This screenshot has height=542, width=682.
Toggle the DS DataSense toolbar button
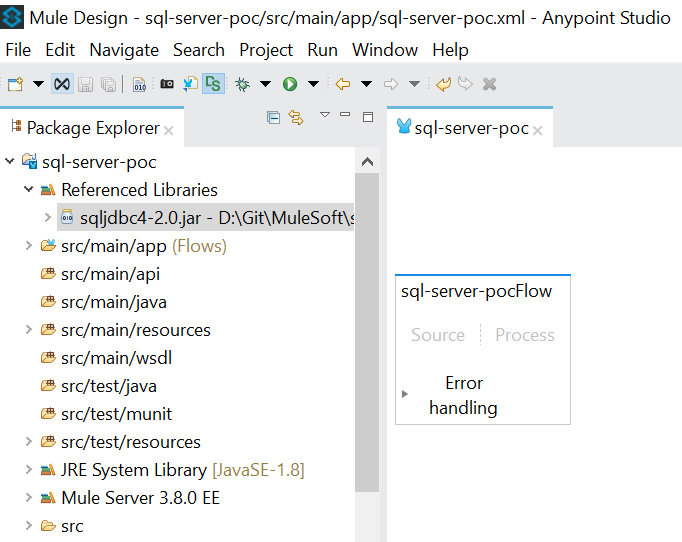(213, 84)
